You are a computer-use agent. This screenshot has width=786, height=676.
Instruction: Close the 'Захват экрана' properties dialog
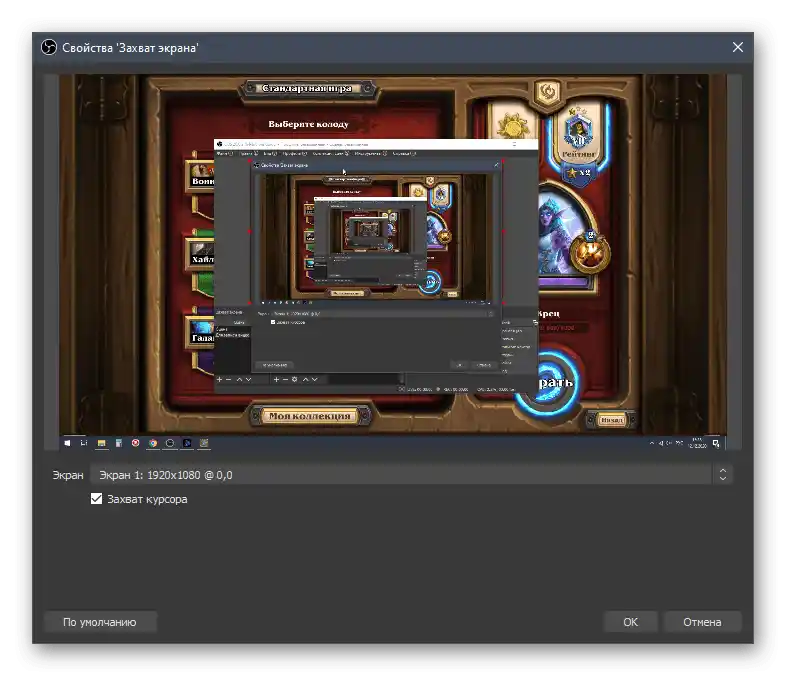point(737,47)
